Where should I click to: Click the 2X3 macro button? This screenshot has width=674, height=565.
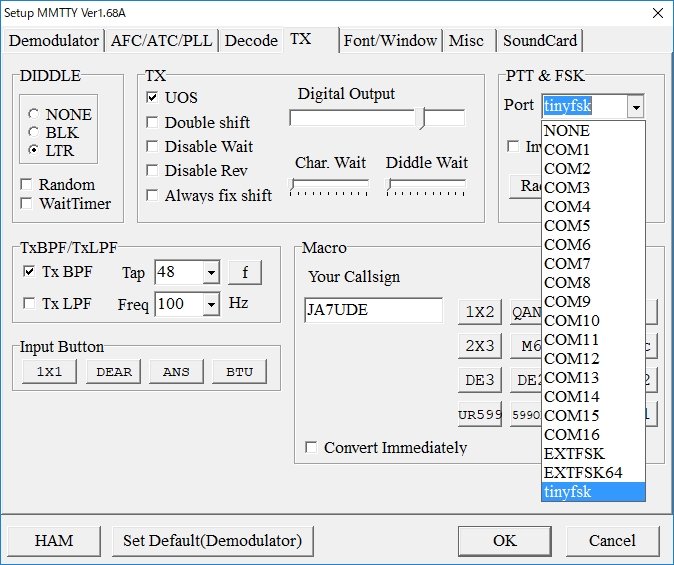[x=480, y=346]
